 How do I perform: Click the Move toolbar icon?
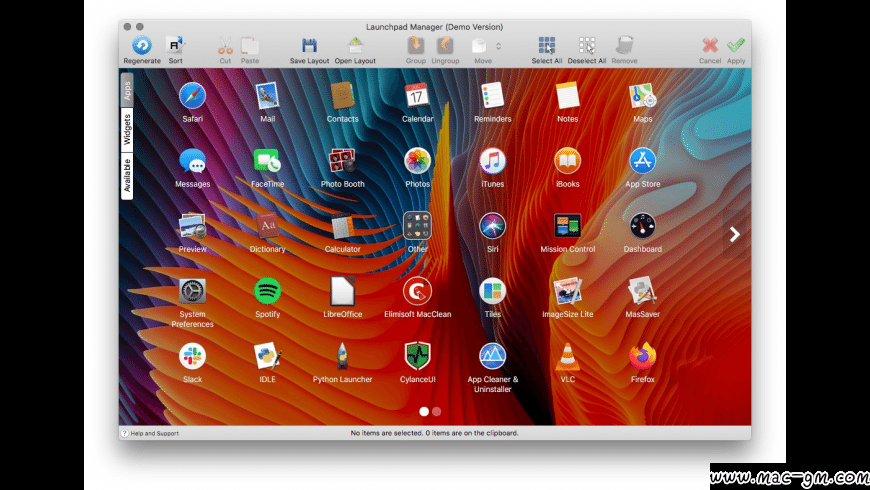pos(479,46)
